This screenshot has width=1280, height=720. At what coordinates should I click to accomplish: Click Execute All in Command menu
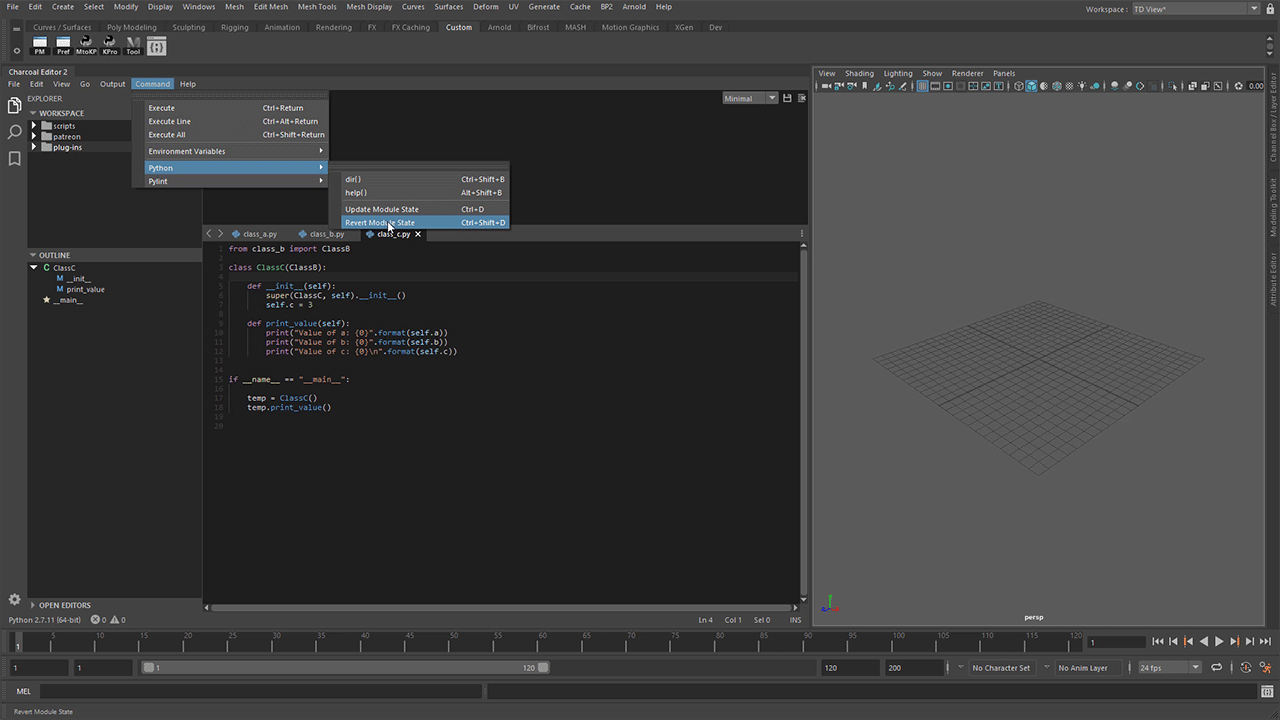167,135
